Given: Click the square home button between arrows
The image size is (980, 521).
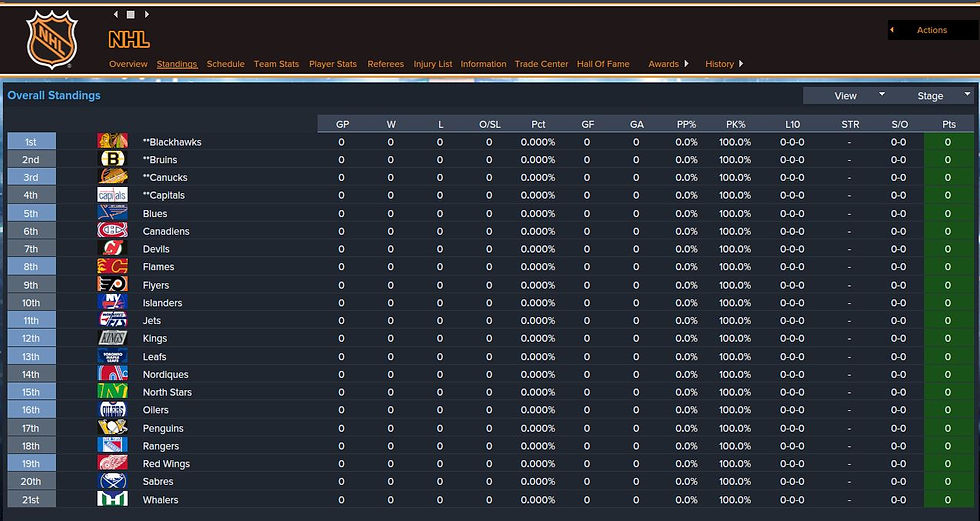Looking at the screenshot, I should [131, 14].
